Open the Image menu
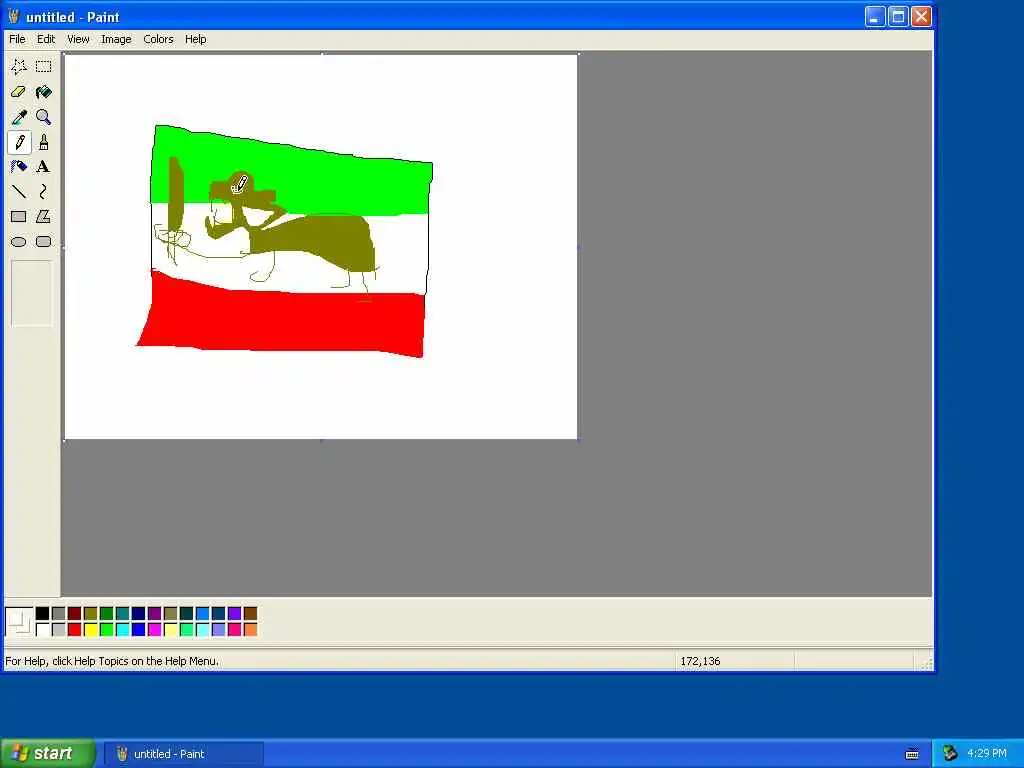The width and height of the screenshot is (1024, 768). coord(116,39)
